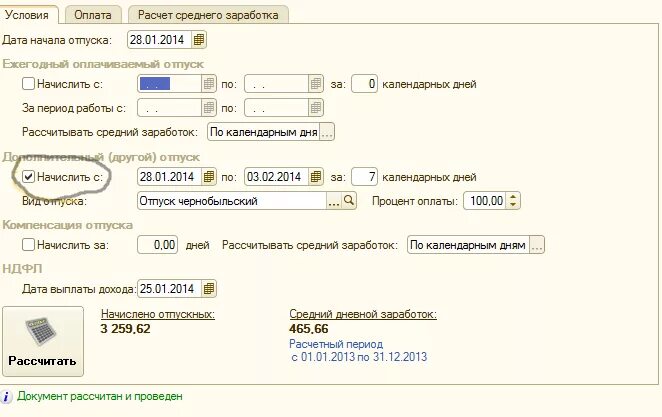Switch to 'Оплата' tab
Viewport: 662px width, 417px height.
tap(93, 15)
